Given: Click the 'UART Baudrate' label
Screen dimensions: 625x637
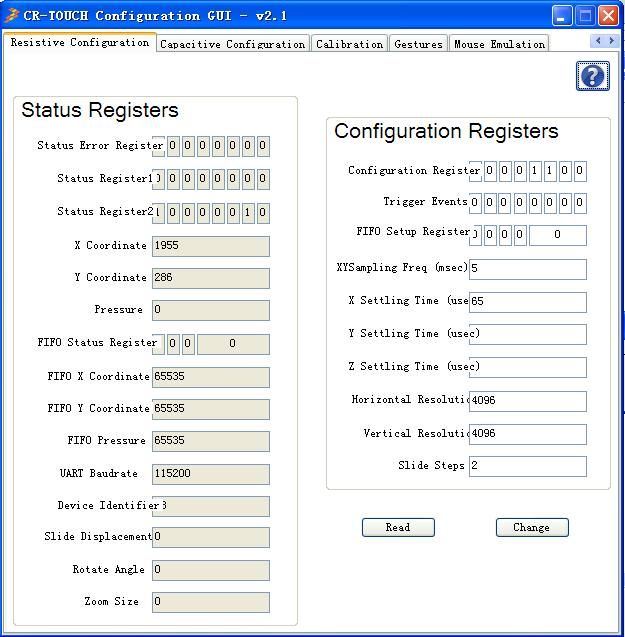Looking at the screenshot, I should coord(99,474).
